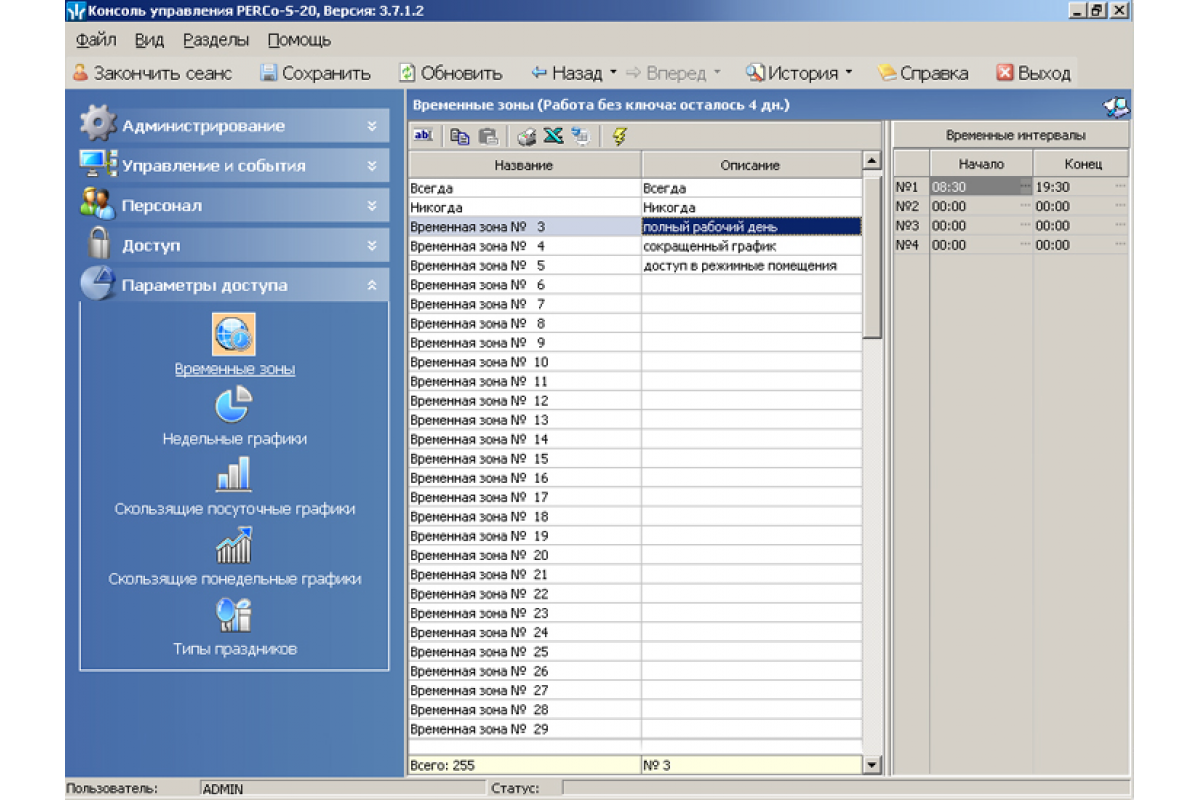
Task: Click the copy icon in the zones toolbar
Action: 460,136
